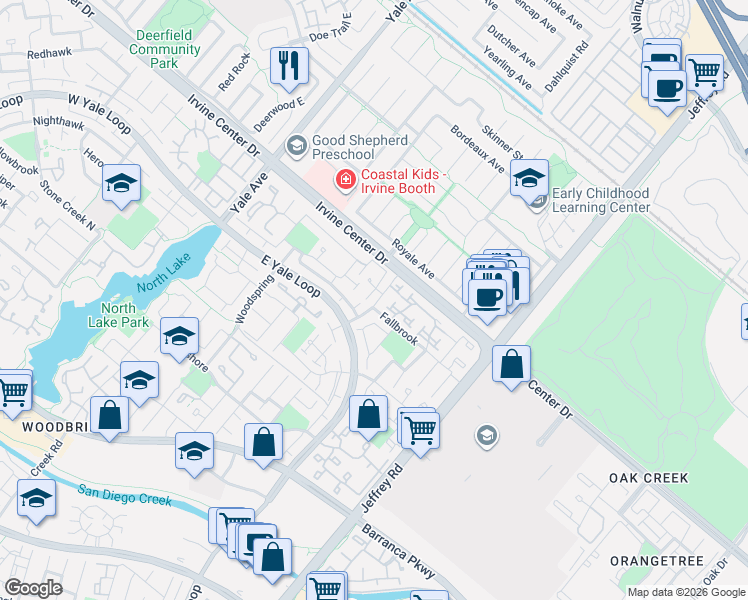
Task: Click the Good Shepherd Preschool gray pin
Action: click(296, 145)
